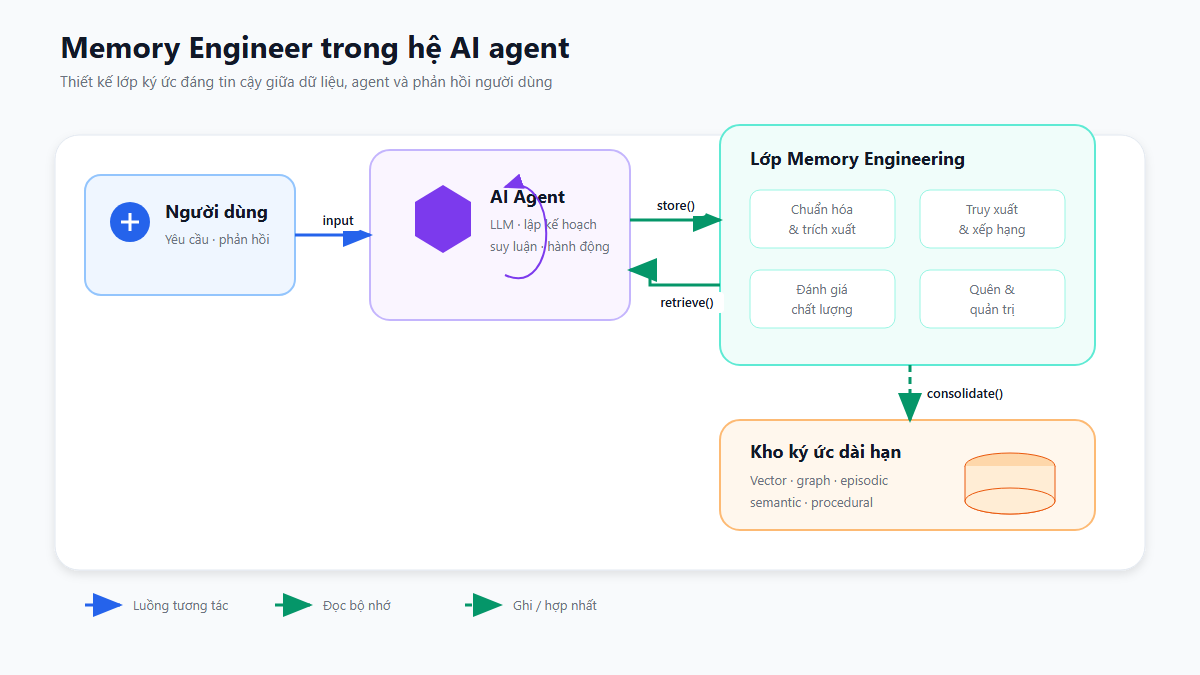Click the consolidate() label
Screen dimensions: 1200x675
click(x=965, y=393)
